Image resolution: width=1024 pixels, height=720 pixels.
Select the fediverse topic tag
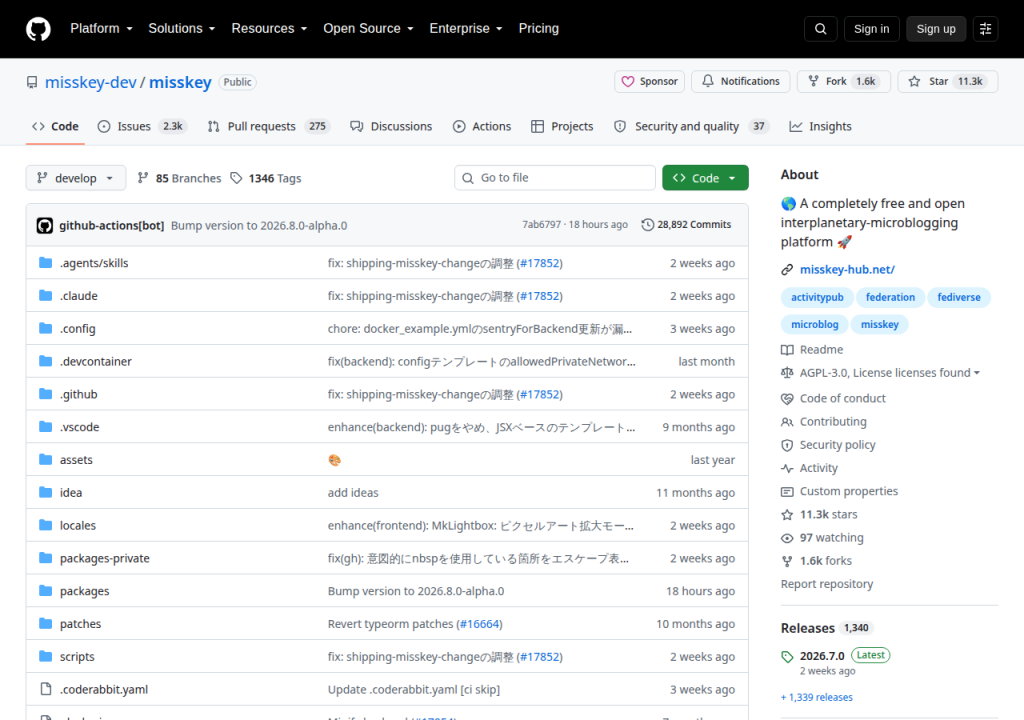(959, 297)
